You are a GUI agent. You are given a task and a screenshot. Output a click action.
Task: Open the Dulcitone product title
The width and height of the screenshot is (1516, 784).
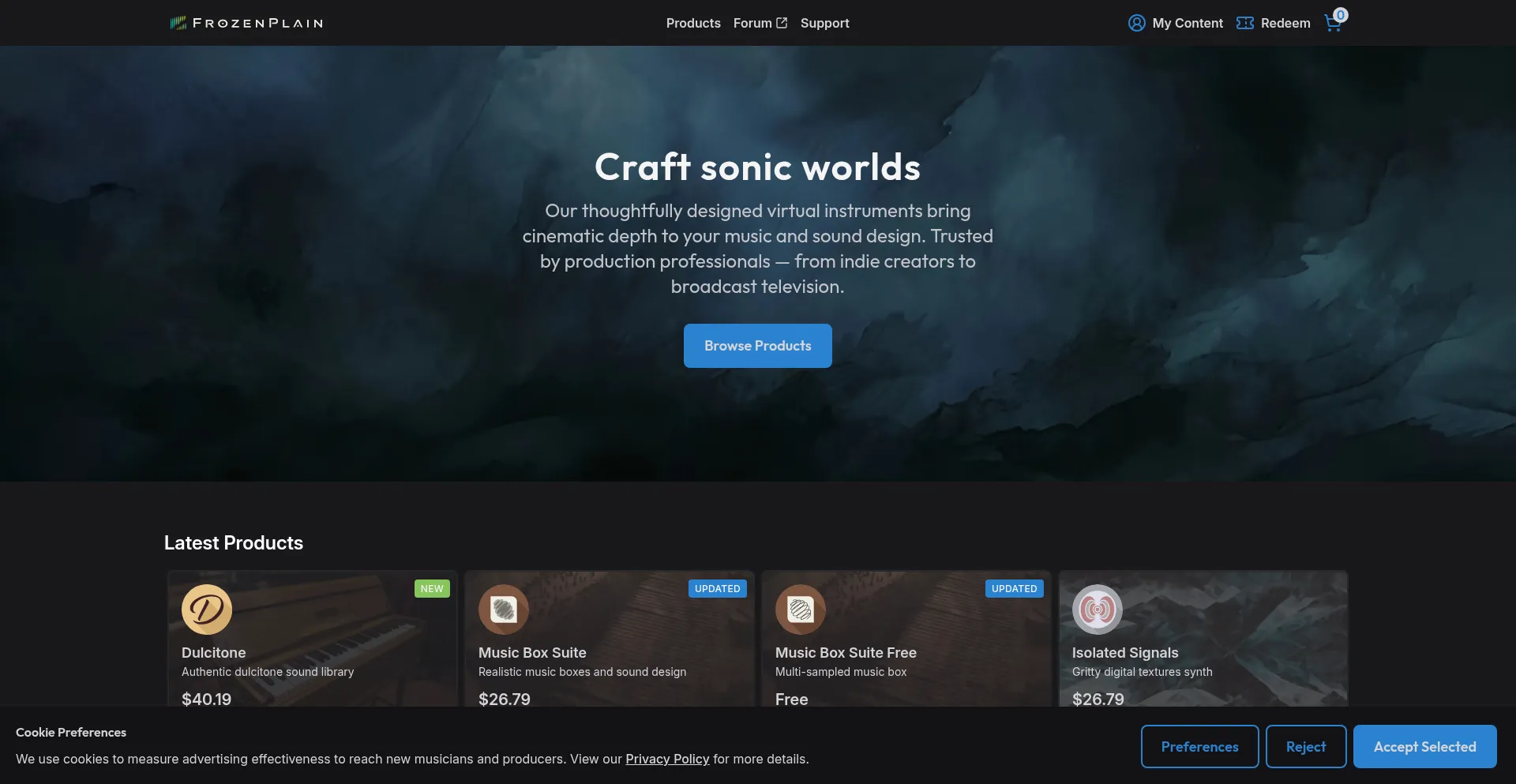[214, 653]
